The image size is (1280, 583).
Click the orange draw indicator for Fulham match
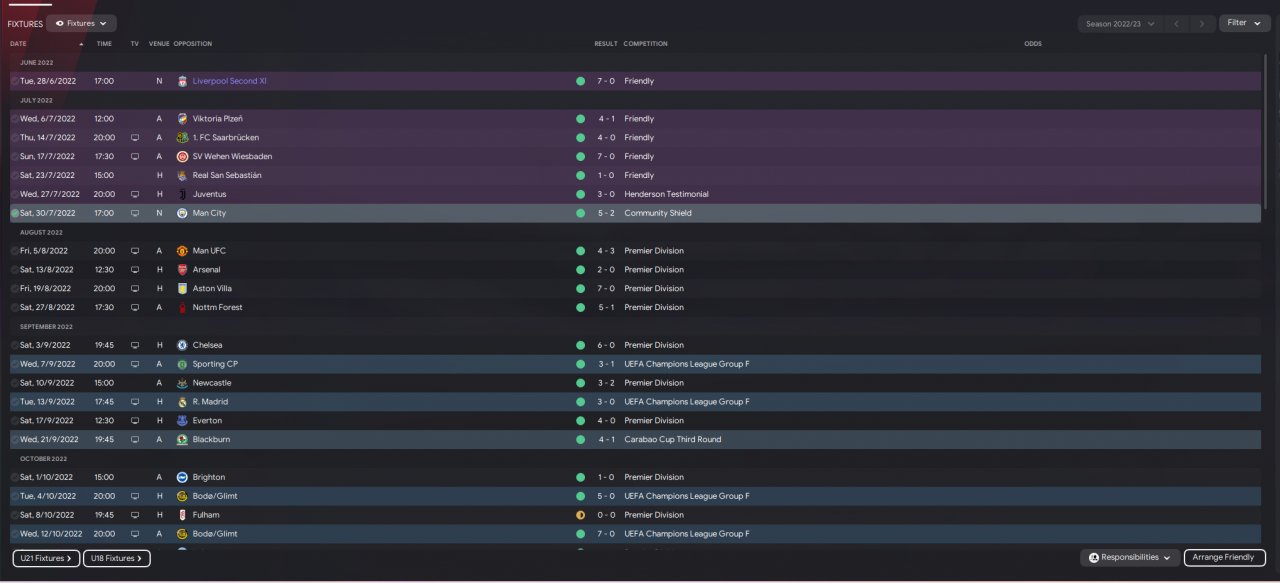[580, 515]
